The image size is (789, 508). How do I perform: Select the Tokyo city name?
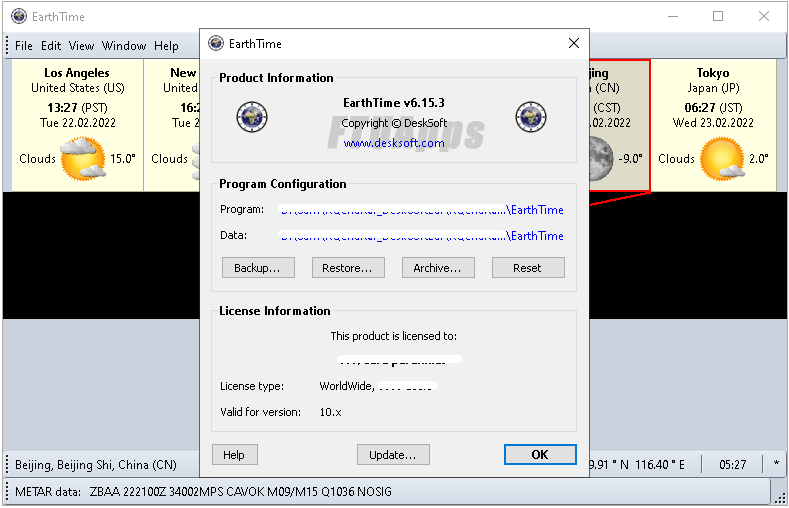(713, 73)
